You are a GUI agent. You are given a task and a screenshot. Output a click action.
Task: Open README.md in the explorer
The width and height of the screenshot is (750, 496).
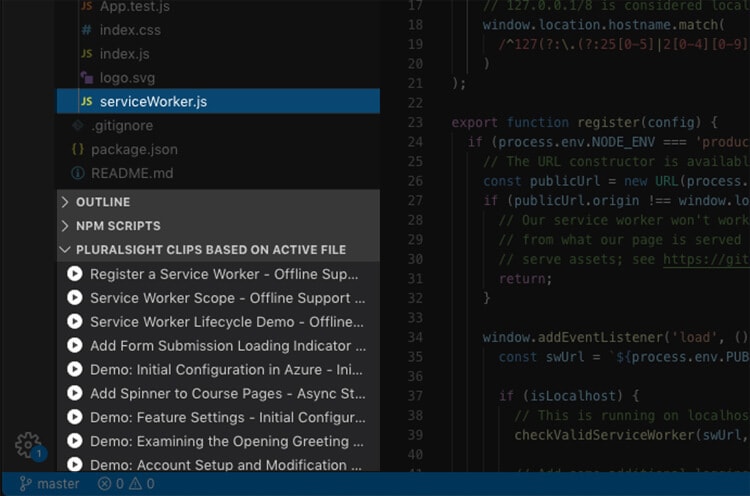point(218,173)
